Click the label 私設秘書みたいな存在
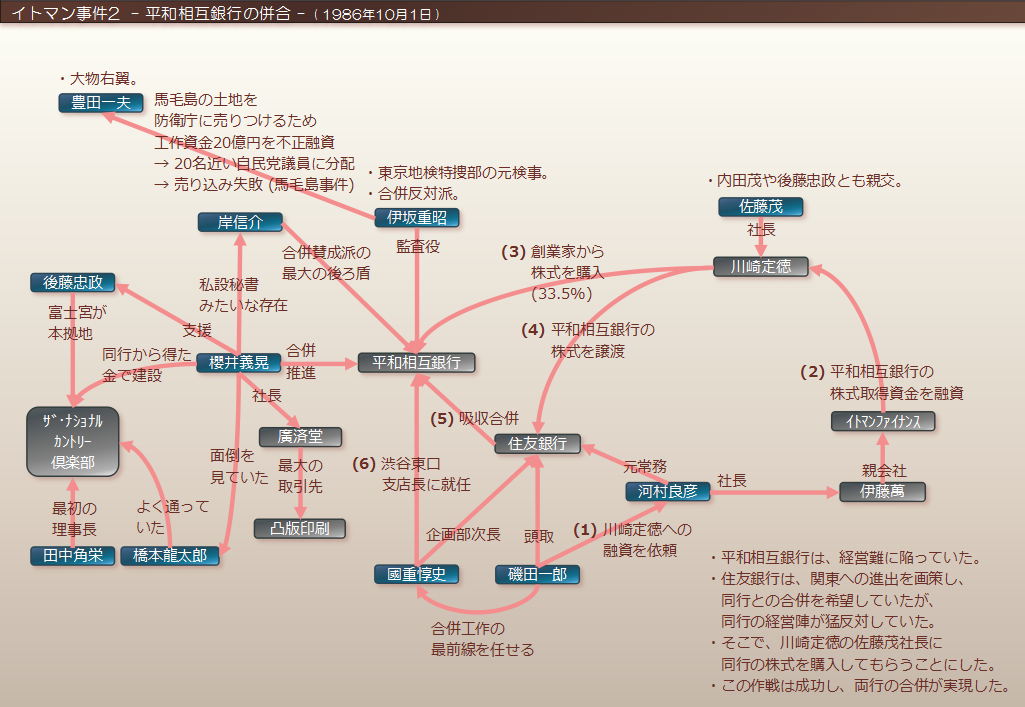This screenshot has height=707, width=1025. pyautogui.click(x=243, y=295)
